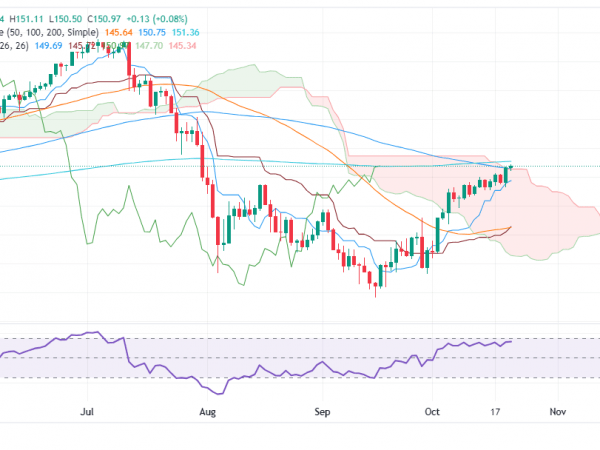The width and height of the screenshot is (600, 450).
Task: Click the Oct label on time axis
Action: point(432,410)
